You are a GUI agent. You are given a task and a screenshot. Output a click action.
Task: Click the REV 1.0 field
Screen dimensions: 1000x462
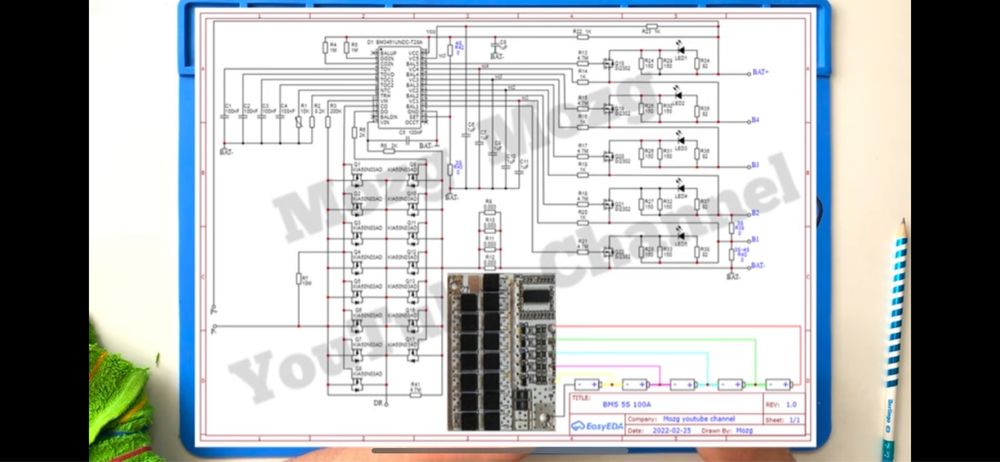pyautogui.click(x=784, y=404)
